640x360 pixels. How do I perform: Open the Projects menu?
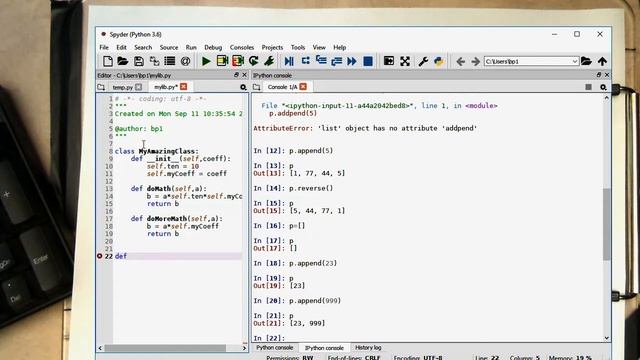tap(272, 47)
